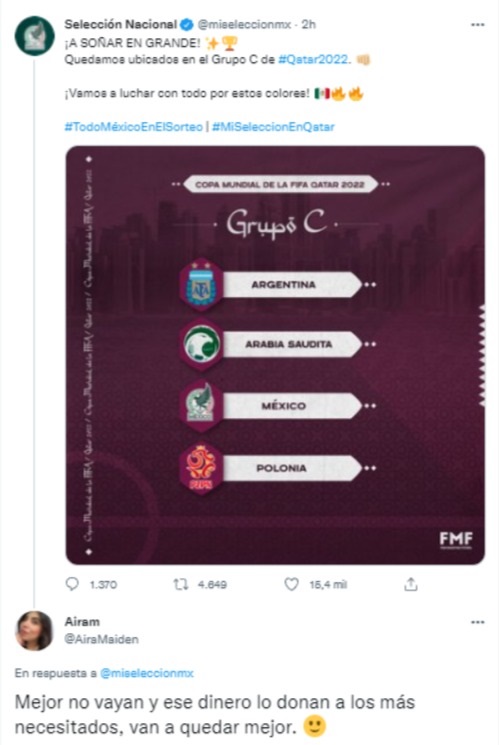Open Airam's profile picture

[x=34, y=630]
